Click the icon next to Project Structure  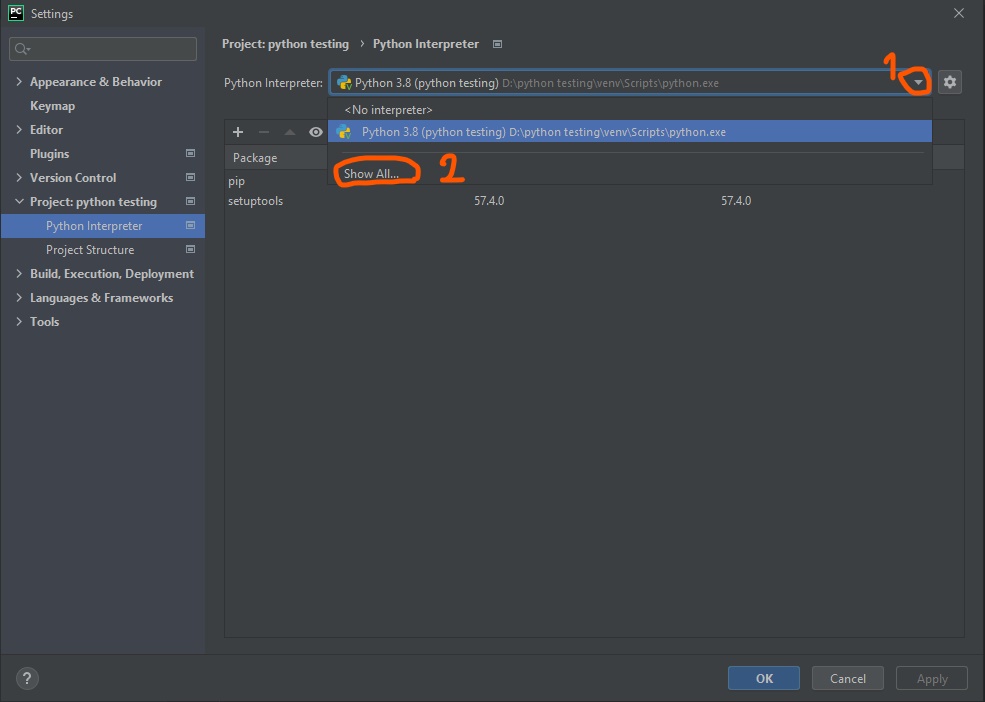[190, 250]
